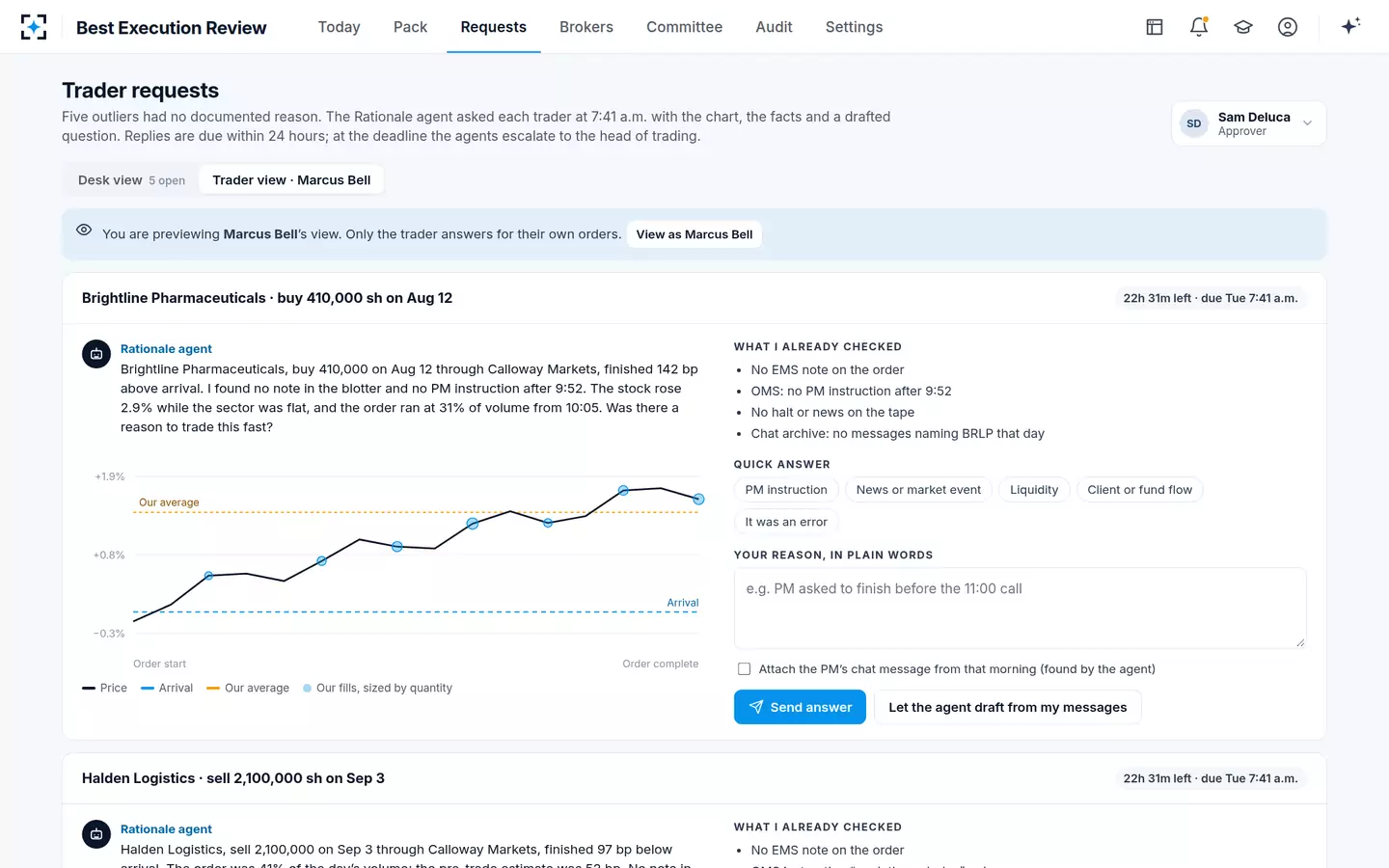Launch the AI sparkle assistant icon
This screenshot has height=868, width=1389.
click(x=1350, y=26)
